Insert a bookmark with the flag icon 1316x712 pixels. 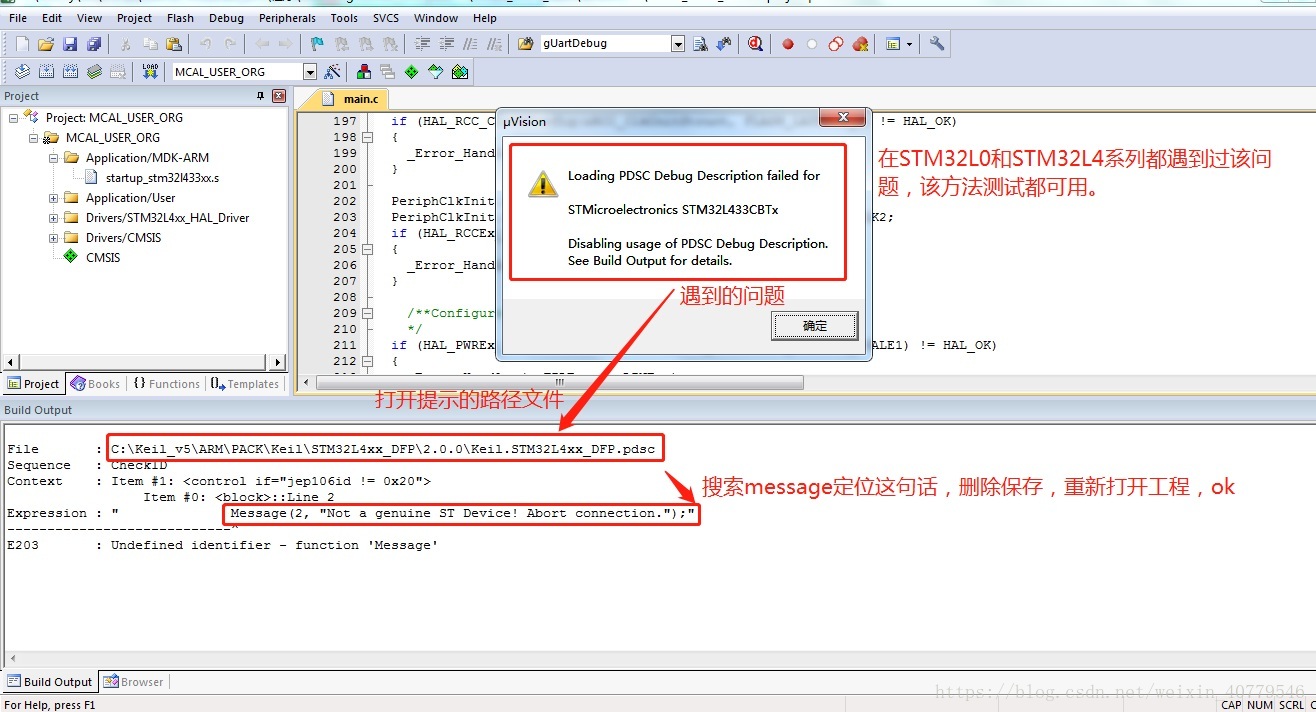pos(317,43)
